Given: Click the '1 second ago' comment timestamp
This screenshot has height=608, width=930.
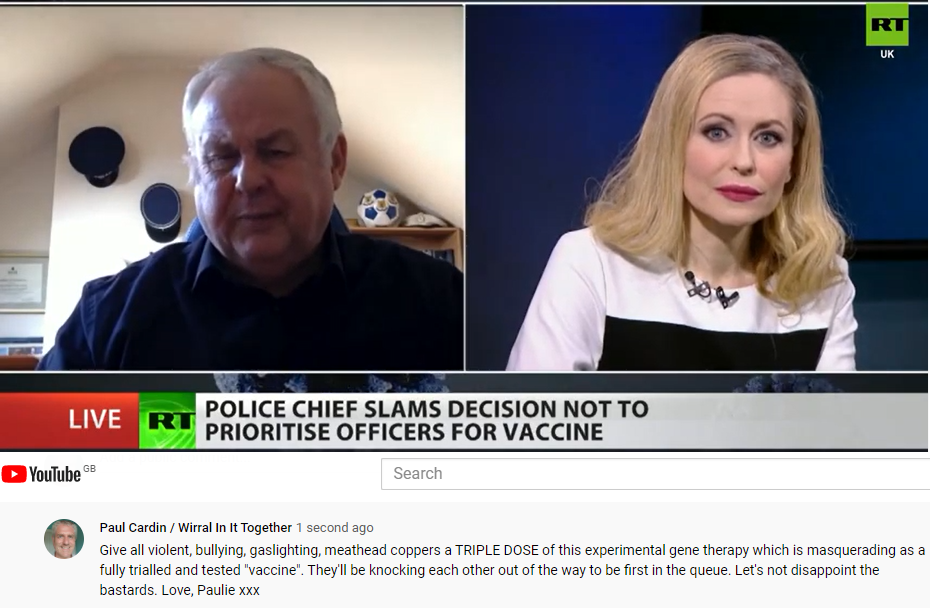Looking at the screenshot, I should (335, 527).
